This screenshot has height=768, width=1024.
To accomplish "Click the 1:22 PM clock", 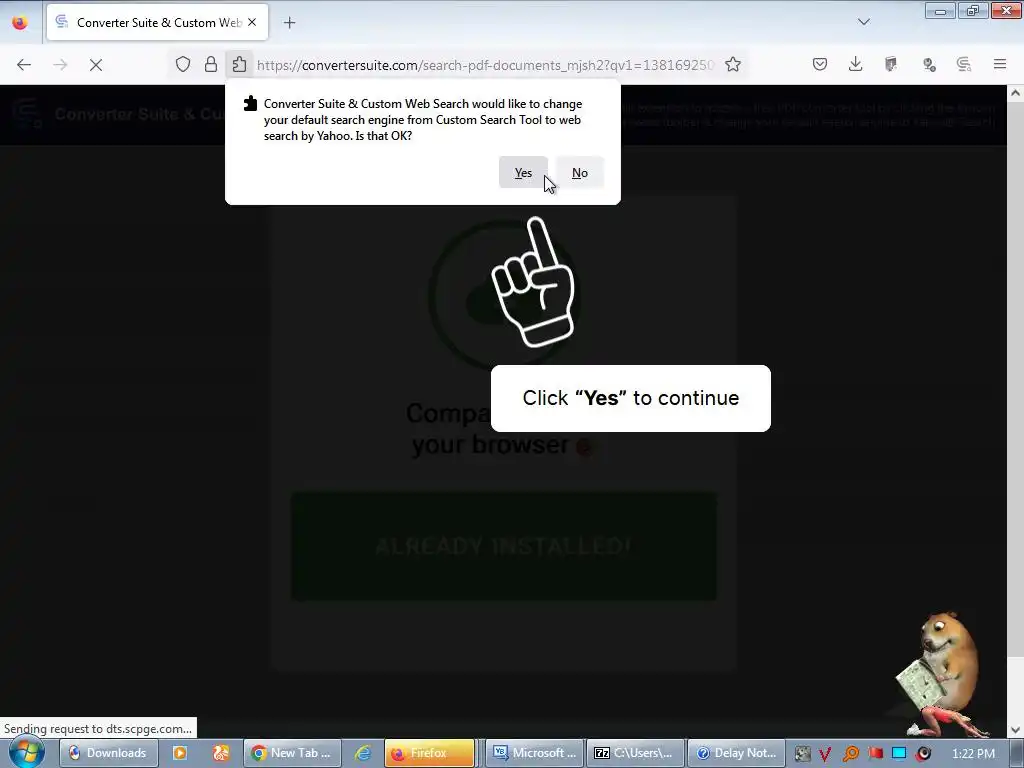I will [973, 753].
